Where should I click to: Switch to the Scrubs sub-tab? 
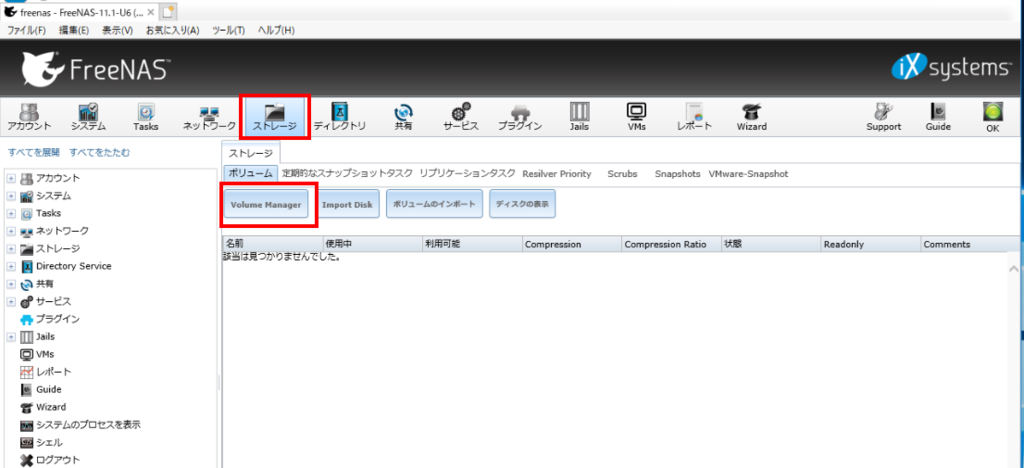pos(622,174)
